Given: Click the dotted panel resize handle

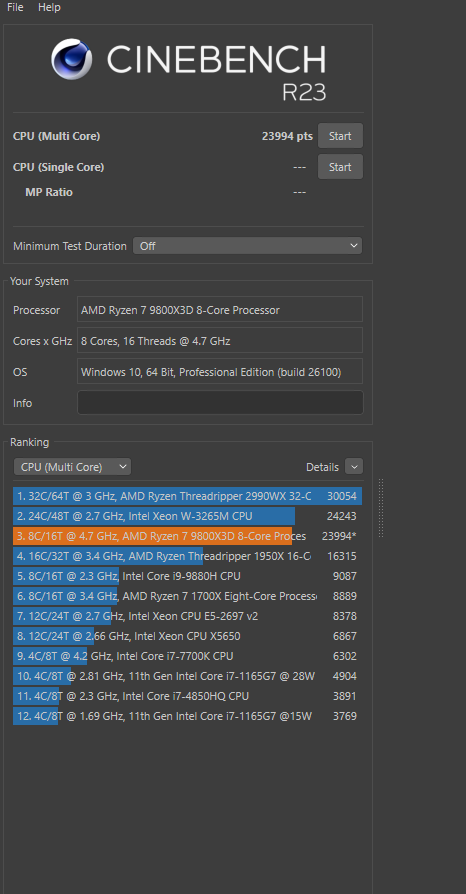Looking at the screenshot, I should (380, 507).
